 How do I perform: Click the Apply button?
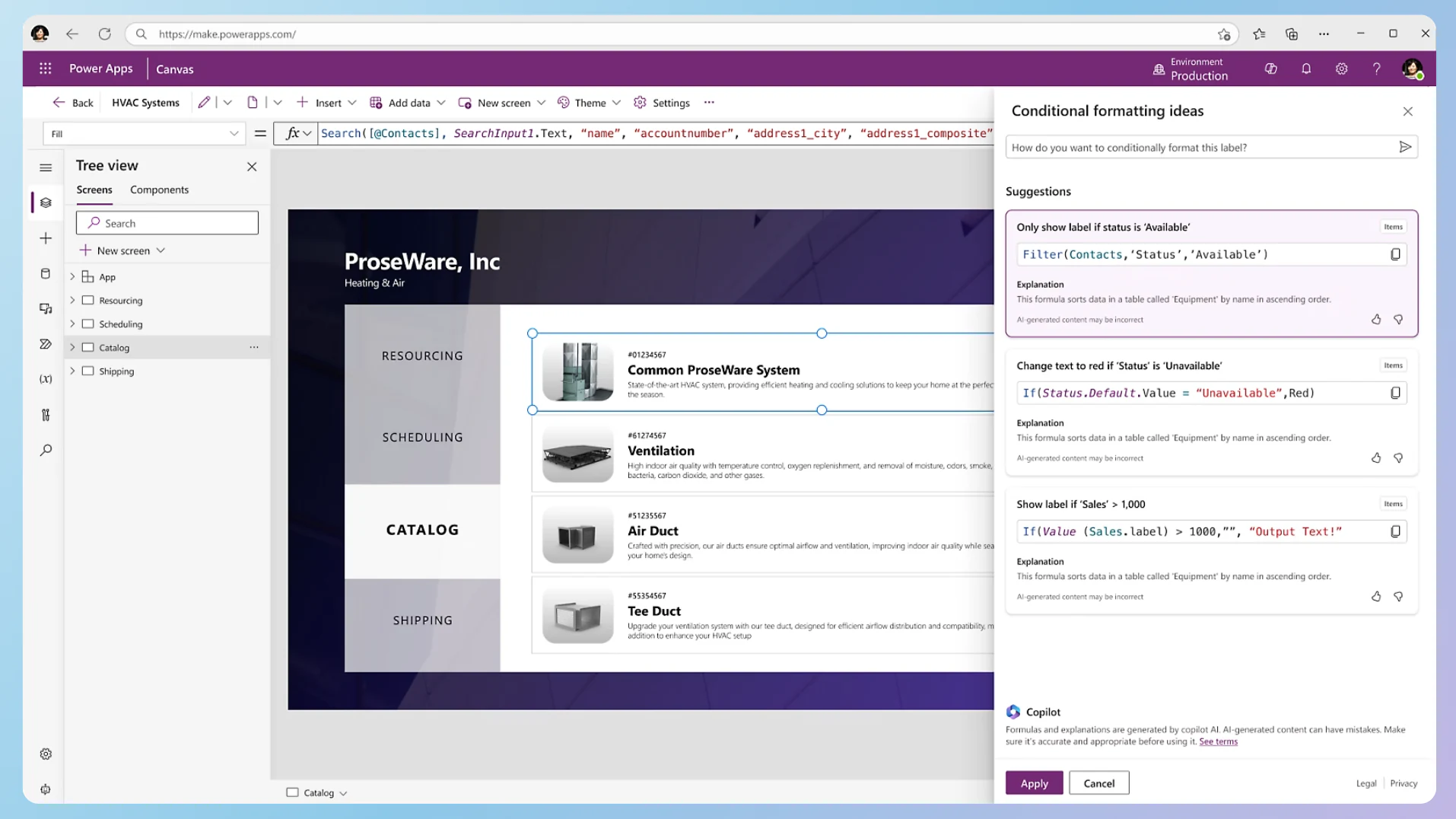pyautogui.click(x=1034, y=783)
